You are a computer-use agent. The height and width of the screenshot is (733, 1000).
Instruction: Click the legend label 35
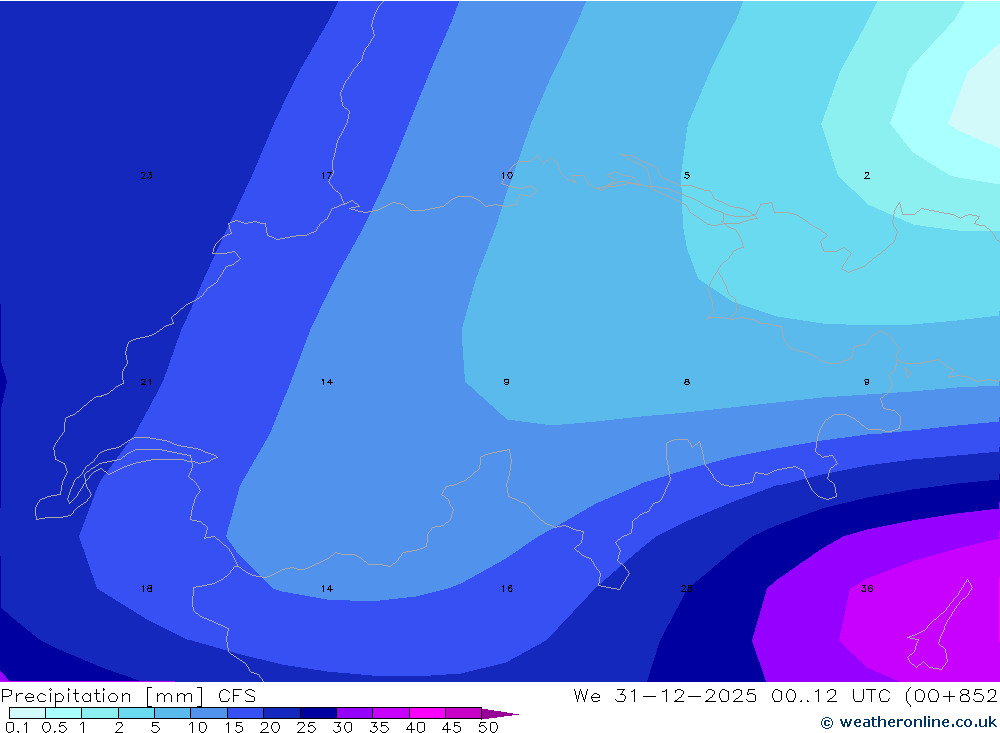[x=379, y=727]
